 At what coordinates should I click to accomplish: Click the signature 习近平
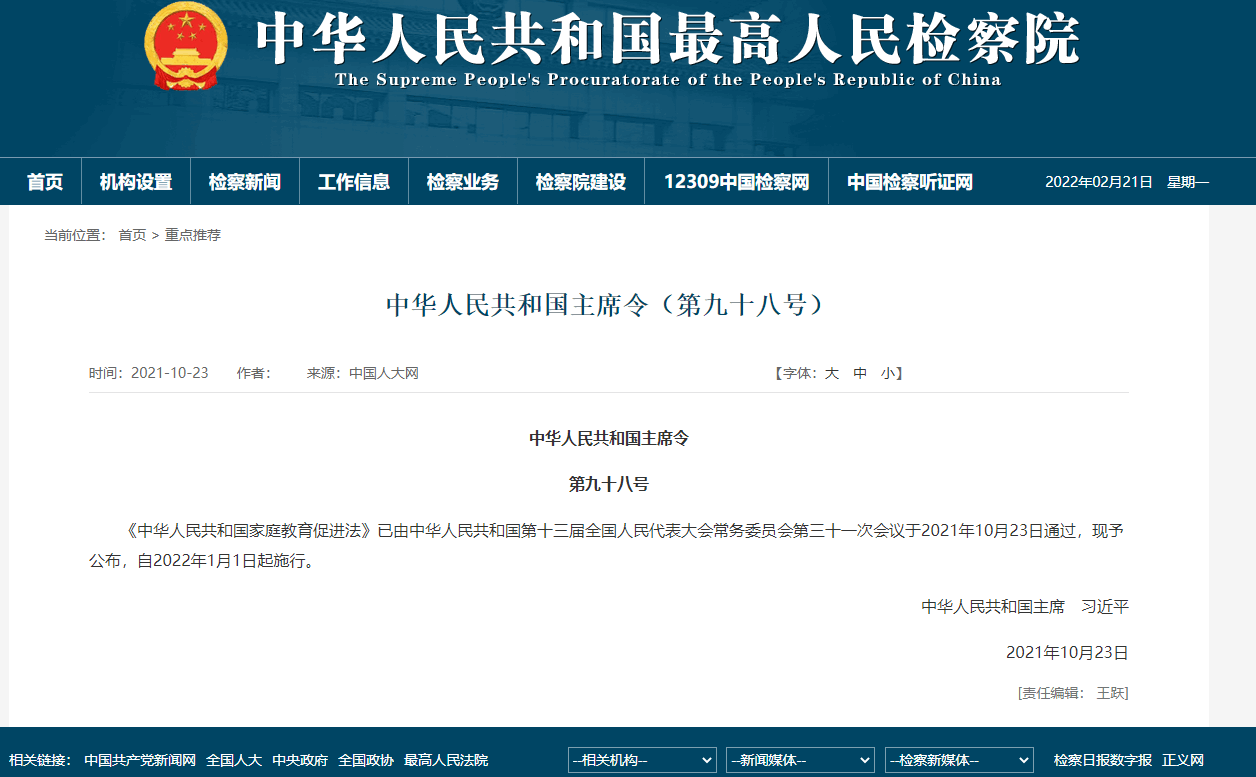(x=1105, y=606)
